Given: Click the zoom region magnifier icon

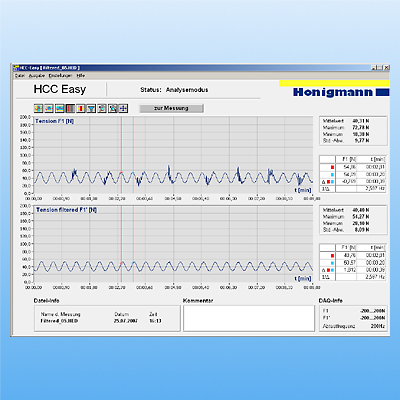Looking at the screenshot, I should [x=113, y=108].
